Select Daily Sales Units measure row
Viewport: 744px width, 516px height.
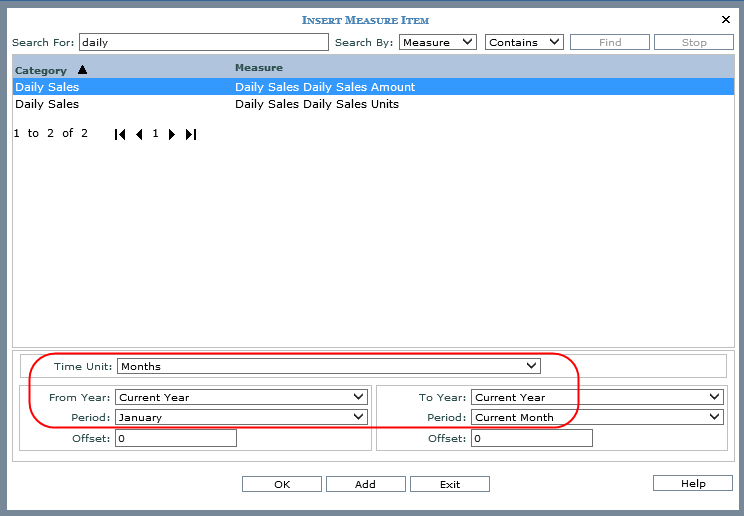[x=317, y=104]
